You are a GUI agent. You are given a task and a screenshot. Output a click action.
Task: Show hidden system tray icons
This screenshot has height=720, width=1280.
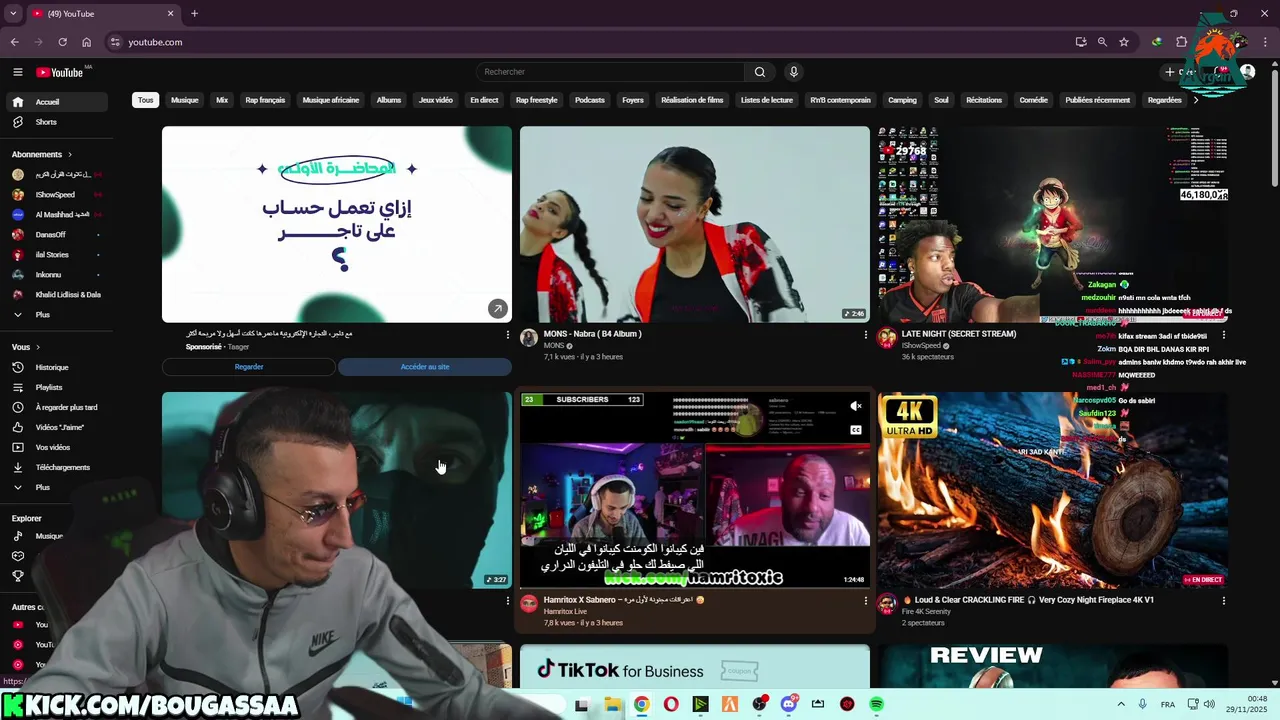pyautogui.click(x=1121, y=704)
